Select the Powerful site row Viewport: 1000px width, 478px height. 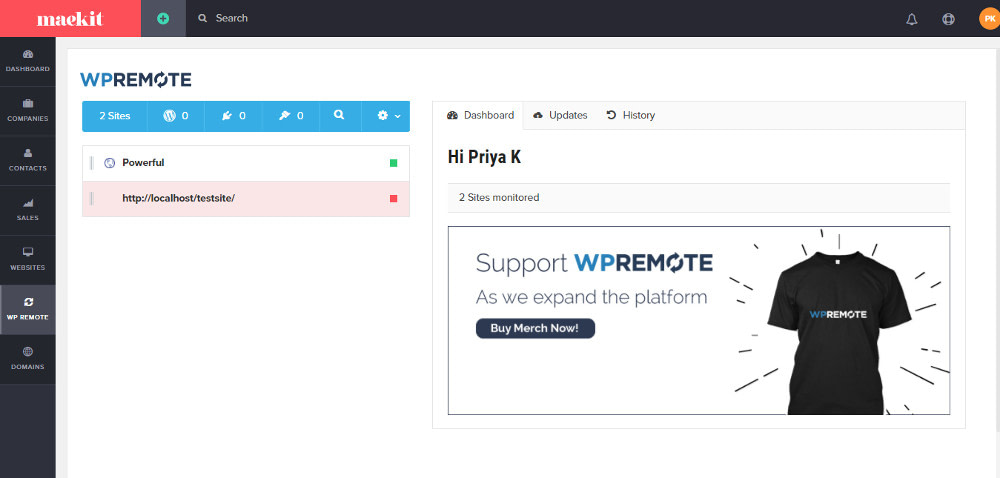246,163
